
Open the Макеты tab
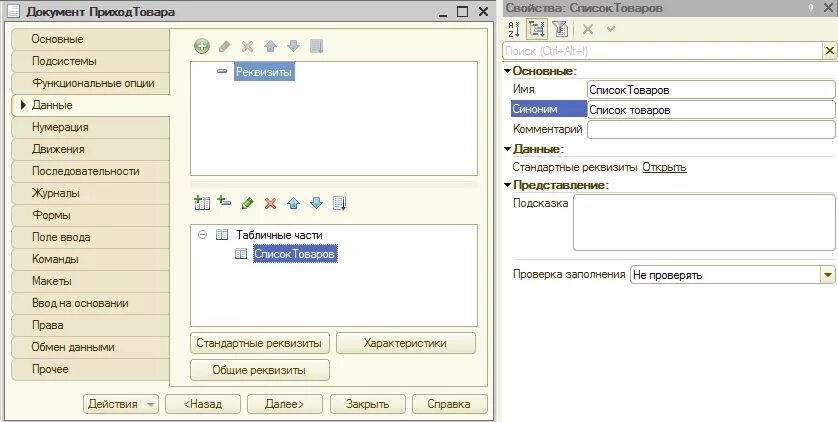[x=90, y=281]
